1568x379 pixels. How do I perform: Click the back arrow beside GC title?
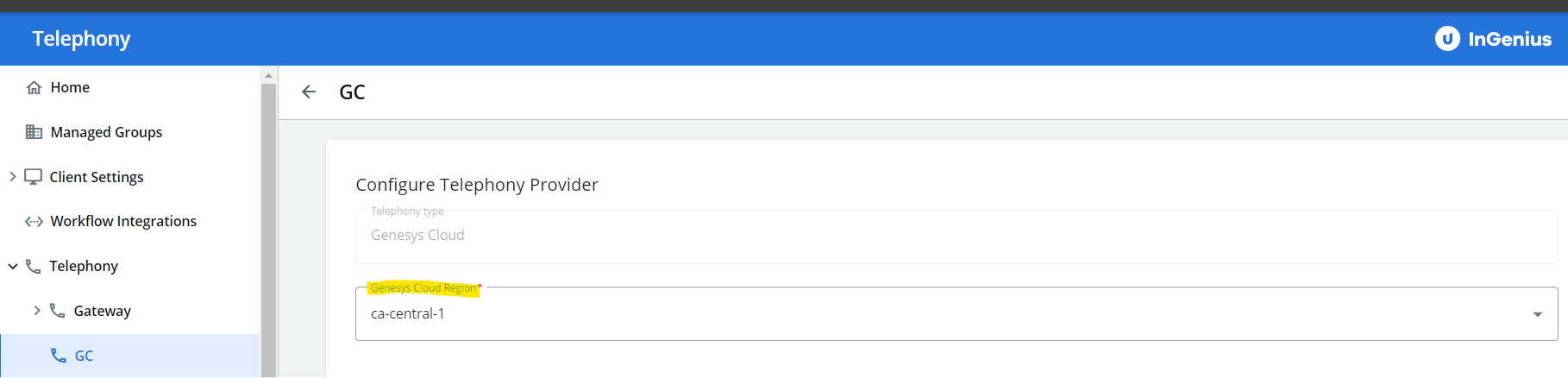click(309, 92)
